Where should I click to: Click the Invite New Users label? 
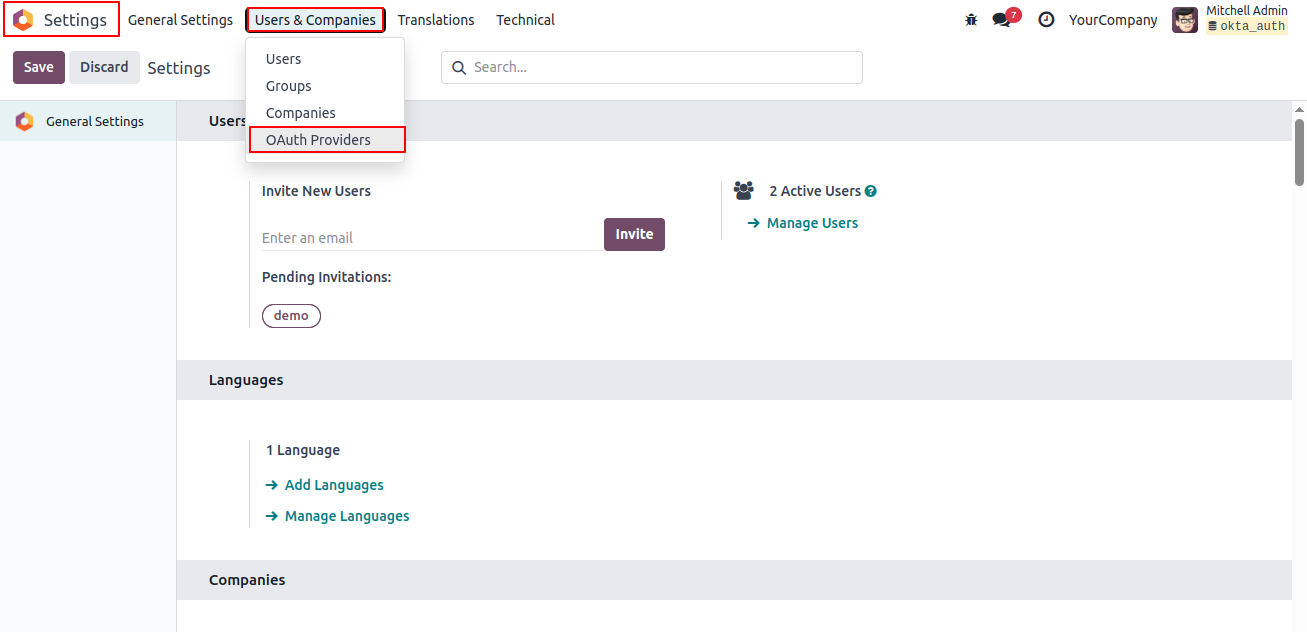coord(316,191)
